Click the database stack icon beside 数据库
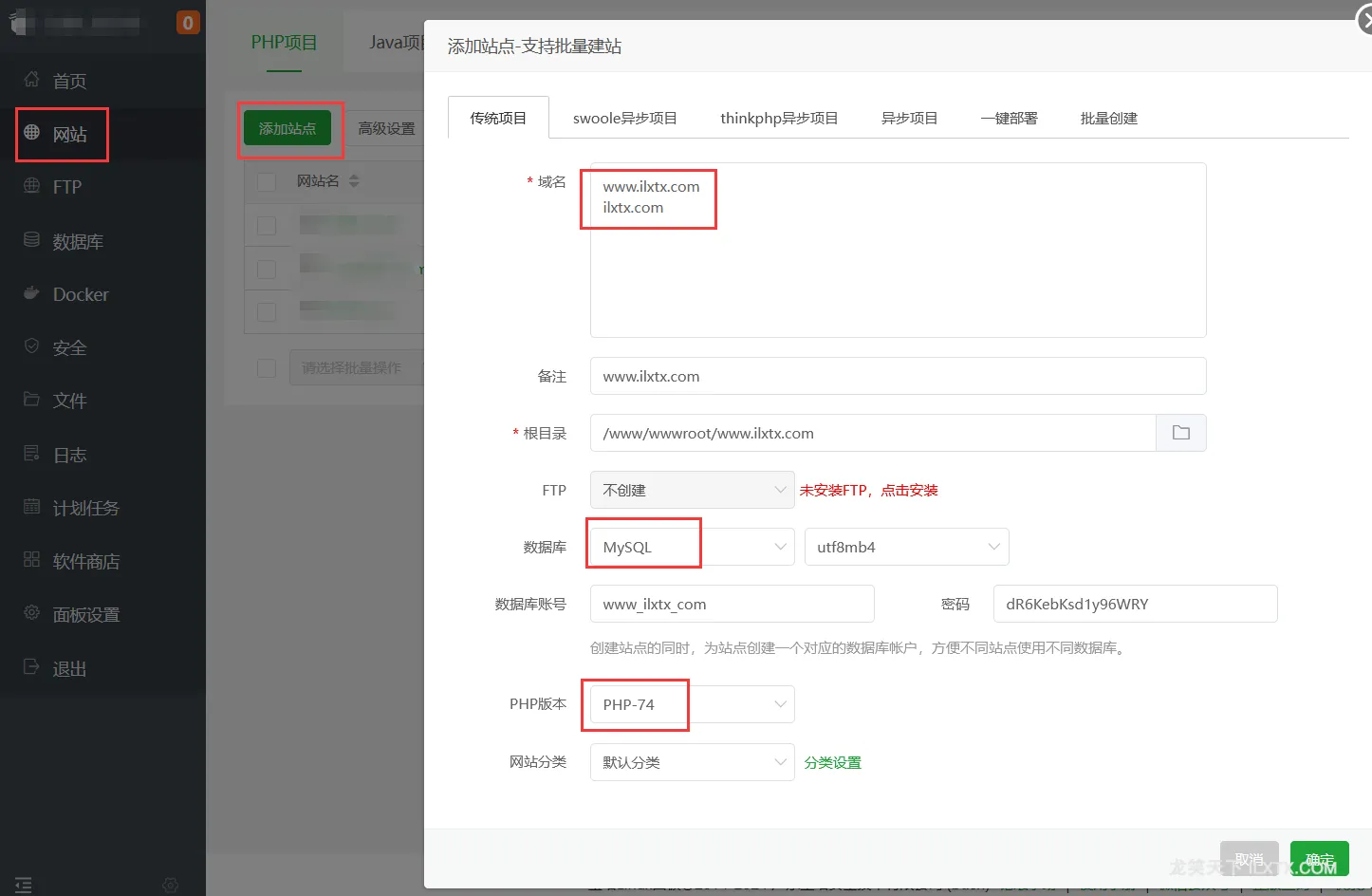Image resolution: width=1372 pixels, height=896 pixels. pos(31,240)
